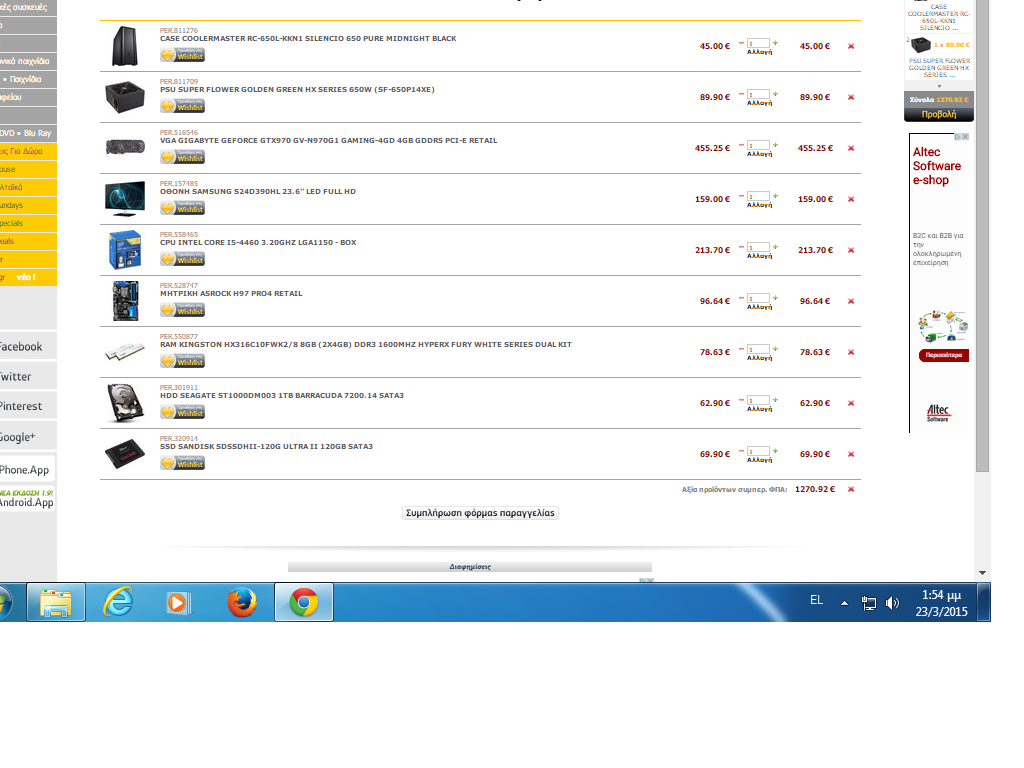Viewport: 1024px width, 768px height.
Task: Add ASRock motherboard to Wishlist
Action: click(182, 310)
